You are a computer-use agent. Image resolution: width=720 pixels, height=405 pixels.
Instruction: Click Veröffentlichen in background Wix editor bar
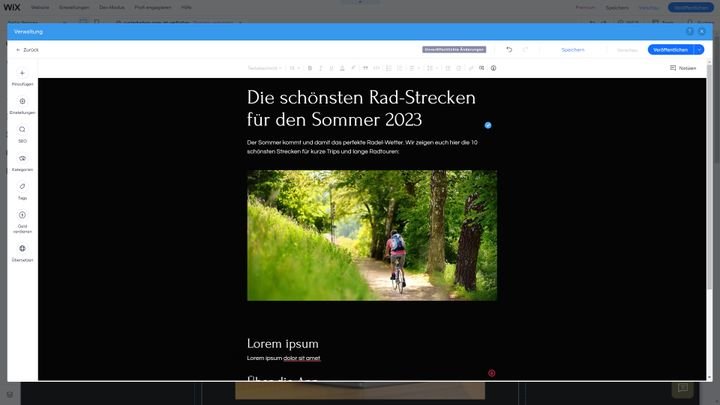point(691,7)
